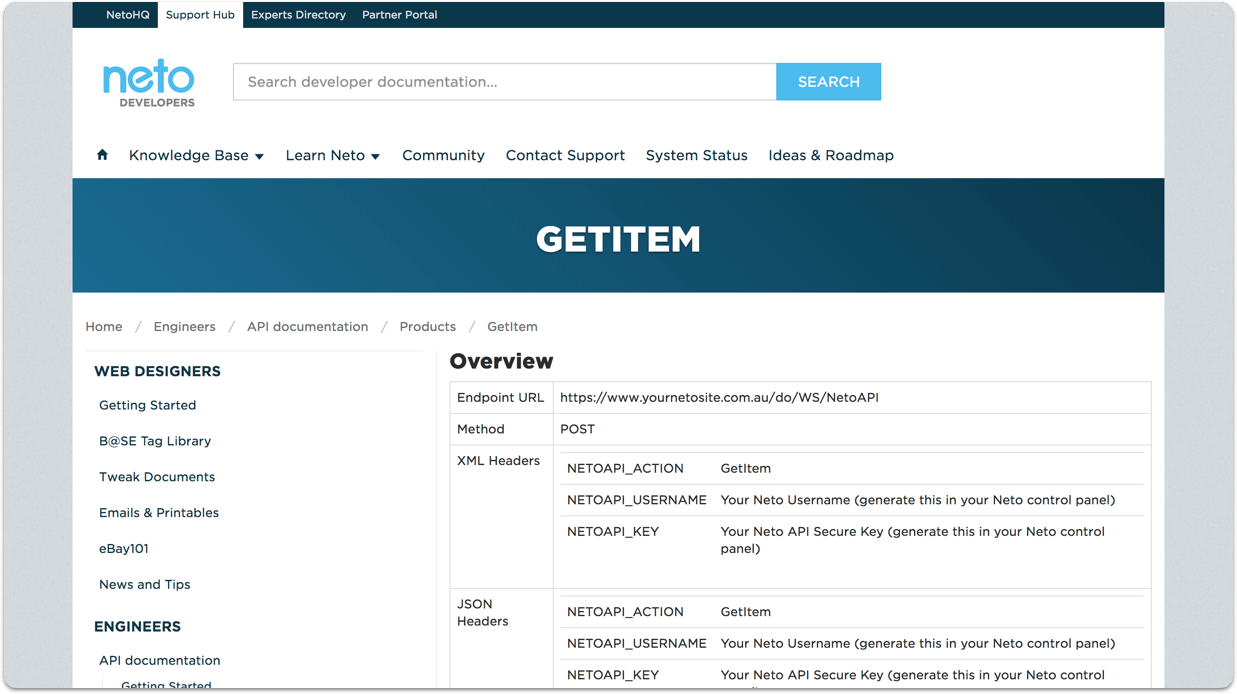
Task: Click NETOAPI_KEY under XML Headers
Action: 613,532
